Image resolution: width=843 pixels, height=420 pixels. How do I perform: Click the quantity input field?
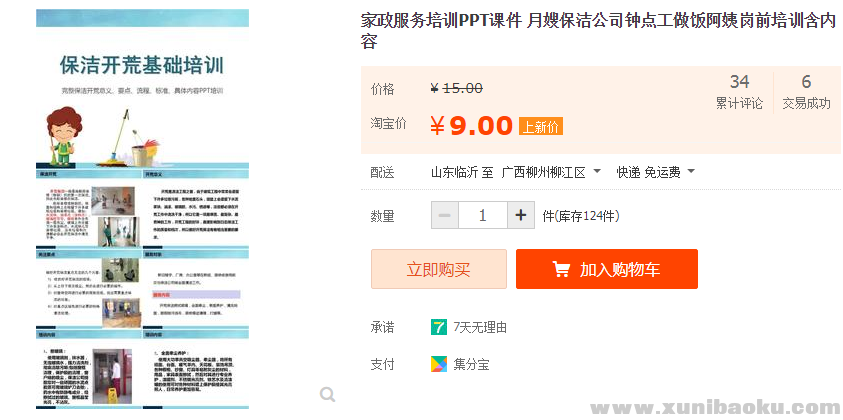[x=483, y=215]
